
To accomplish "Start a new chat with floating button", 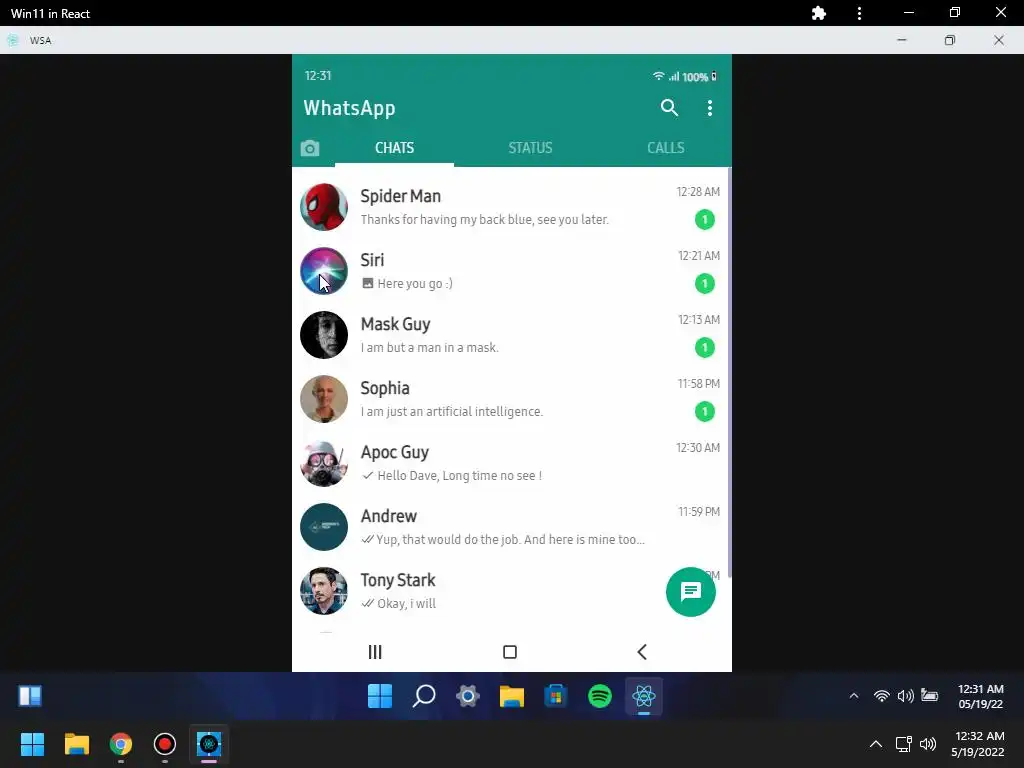I will (x=691, y=592).
